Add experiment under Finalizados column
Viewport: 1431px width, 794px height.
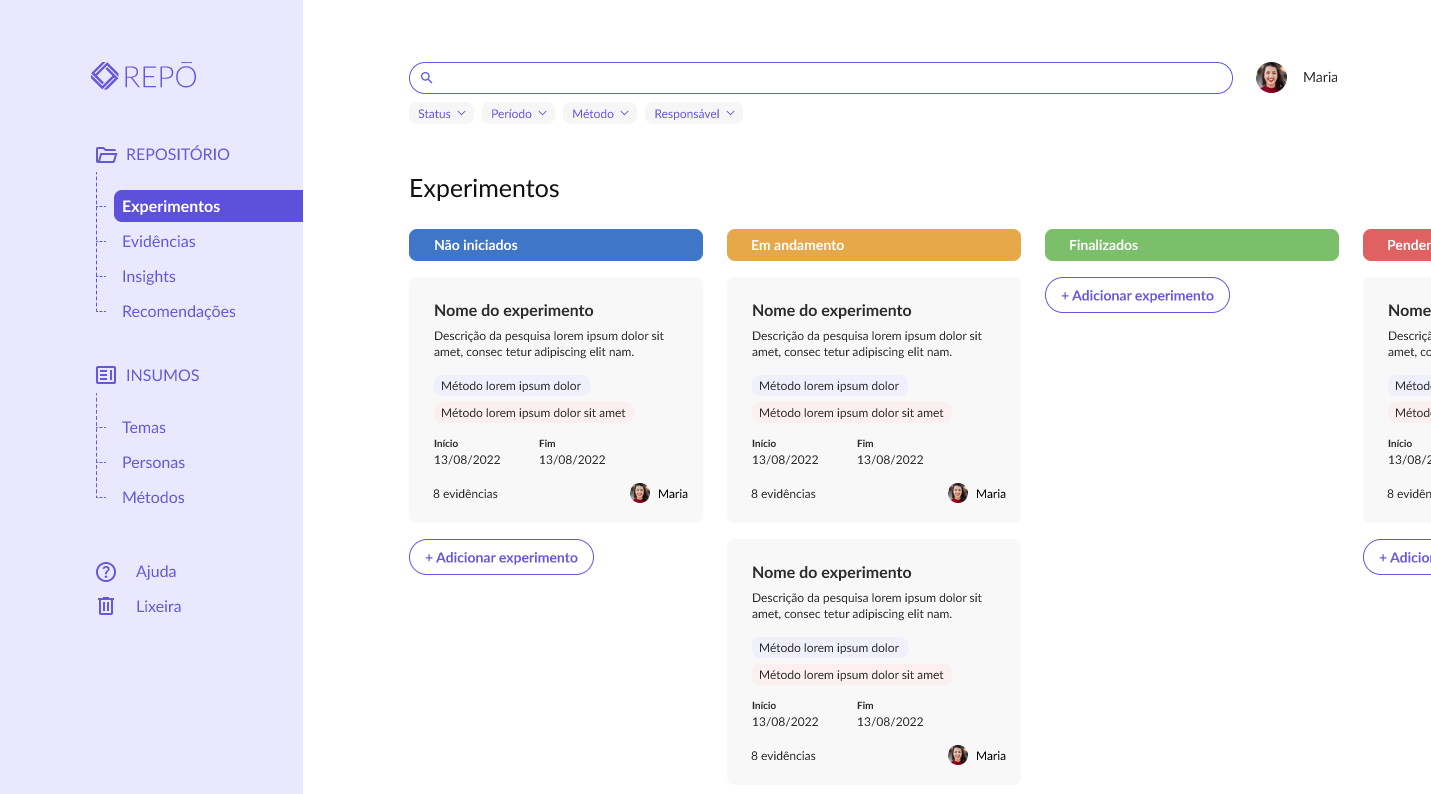pyautogui.click(x=1137, y=295)
